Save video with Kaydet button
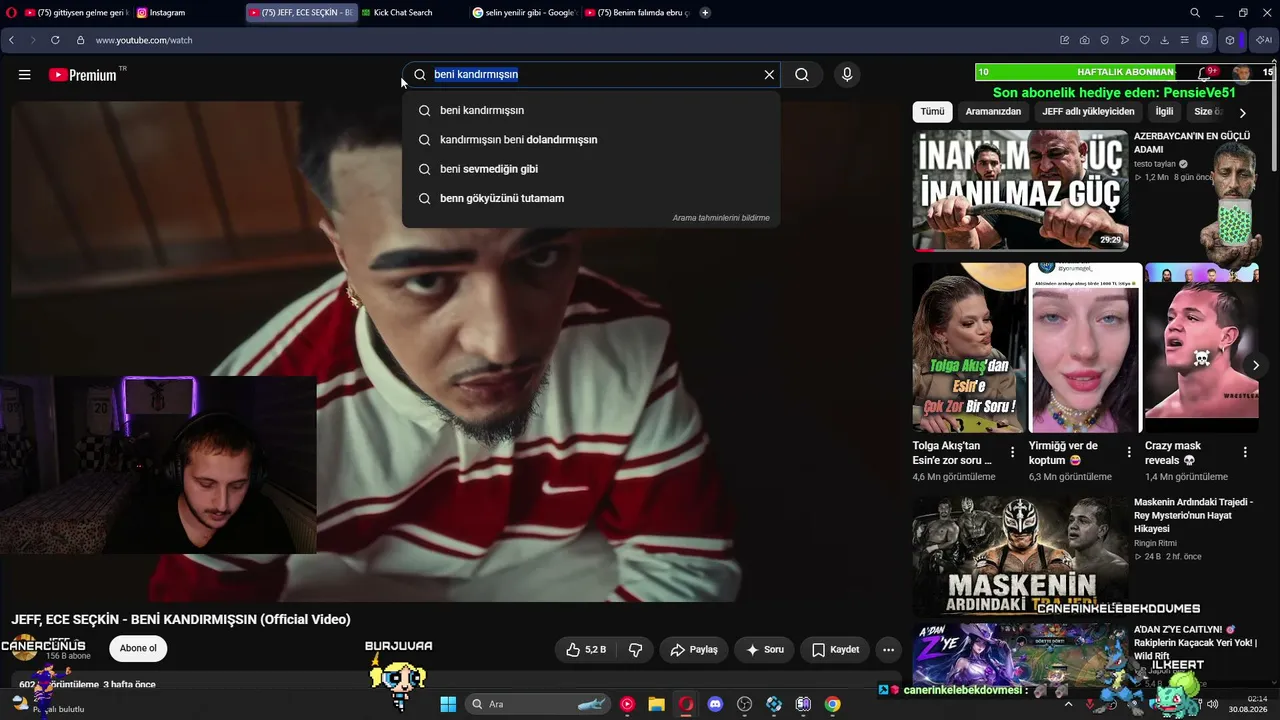The image size is (1280, 720). click(x=835, y=650)
